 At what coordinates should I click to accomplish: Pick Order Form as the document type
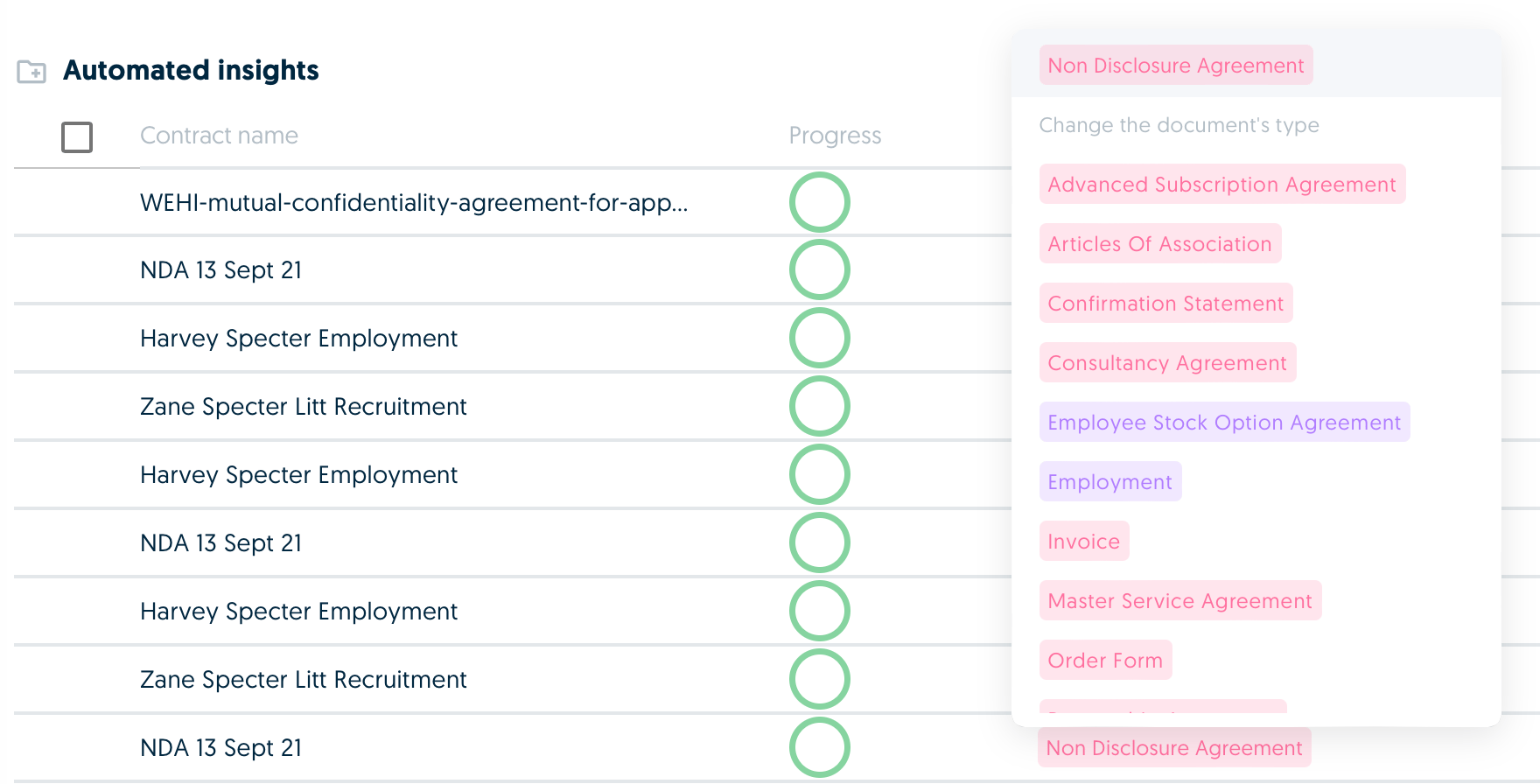[1106, 661]
